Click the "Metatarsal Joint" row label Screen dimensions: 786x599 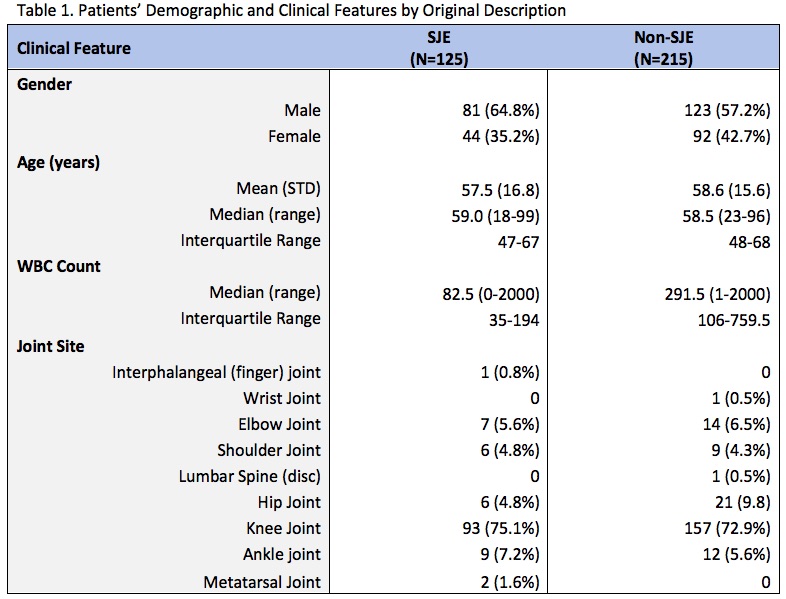pos(263,581)
